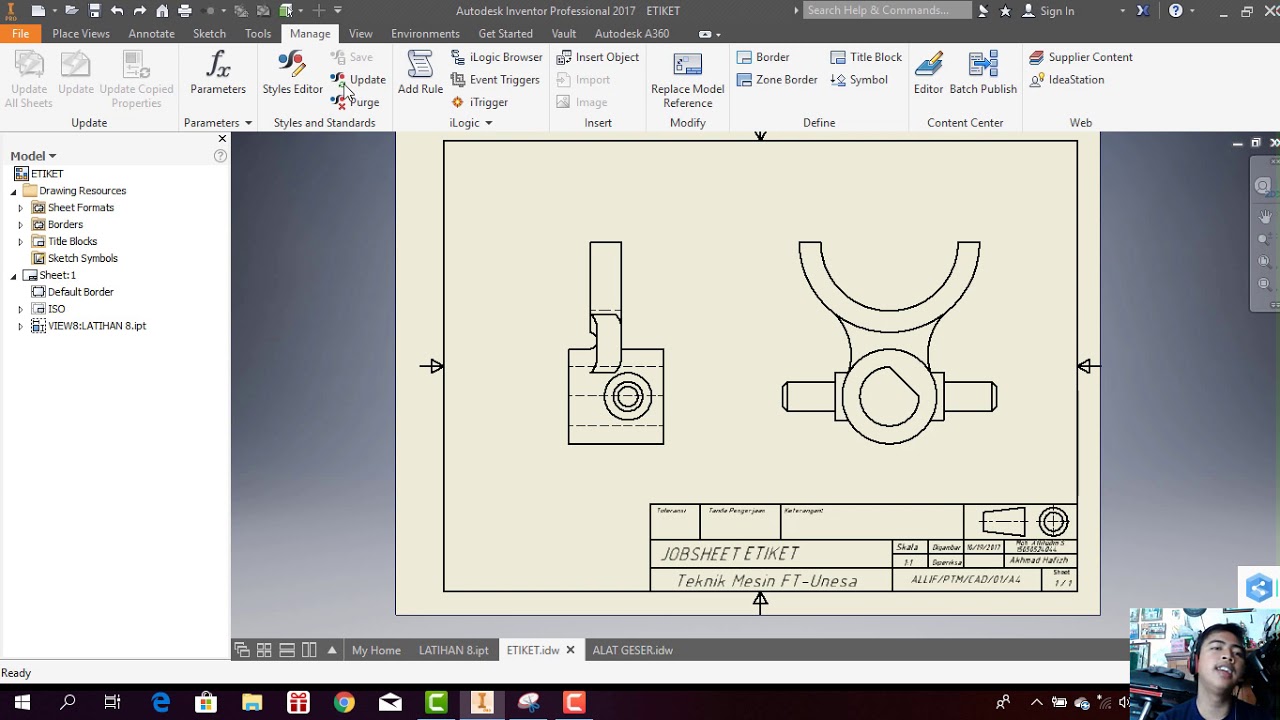
Task: Open the File menu
Action: pos(20,34)
